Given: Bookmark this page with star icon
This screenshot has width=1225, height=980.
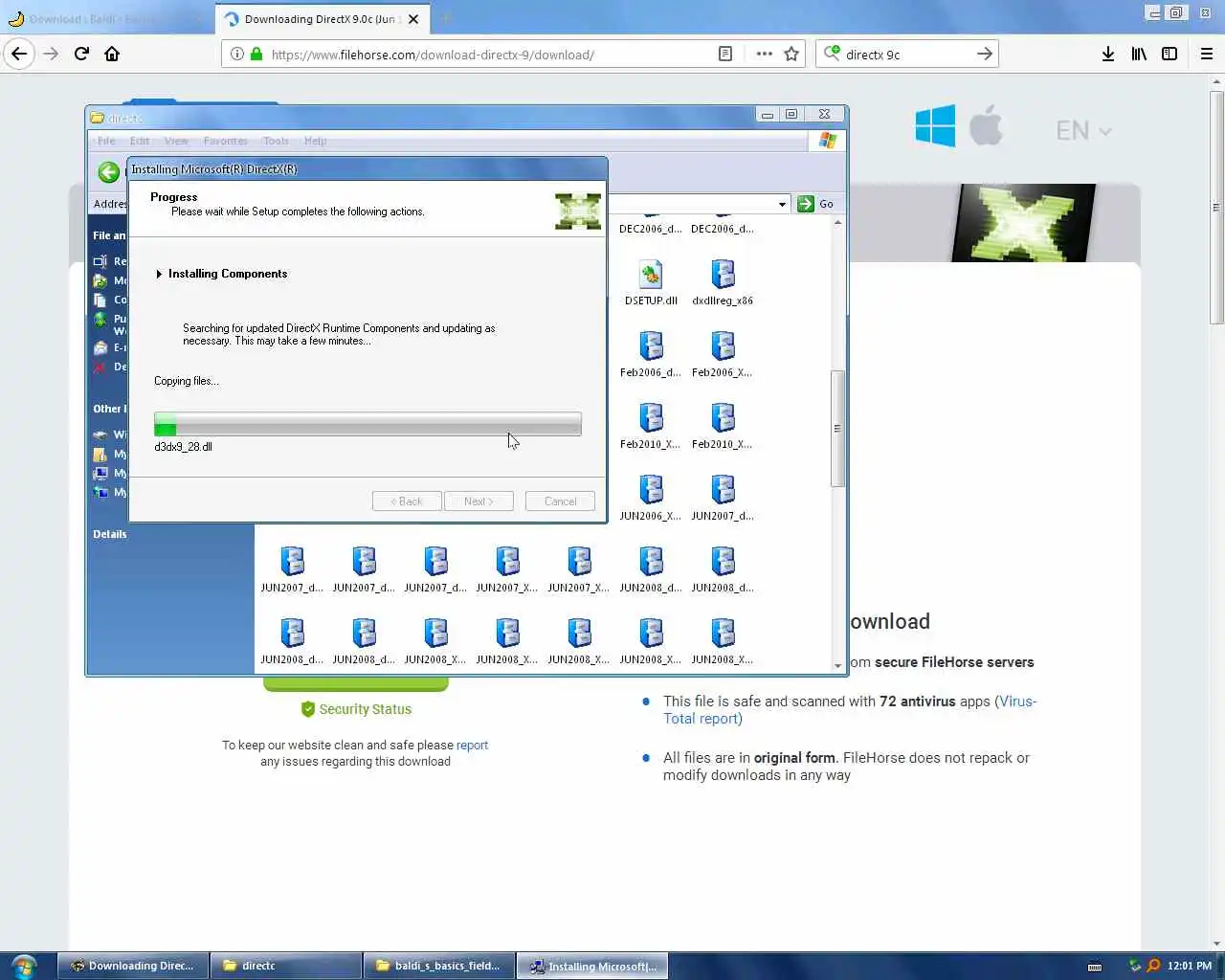Looking at the screenshot, I should pyautogui.click(x=791, y=54).
